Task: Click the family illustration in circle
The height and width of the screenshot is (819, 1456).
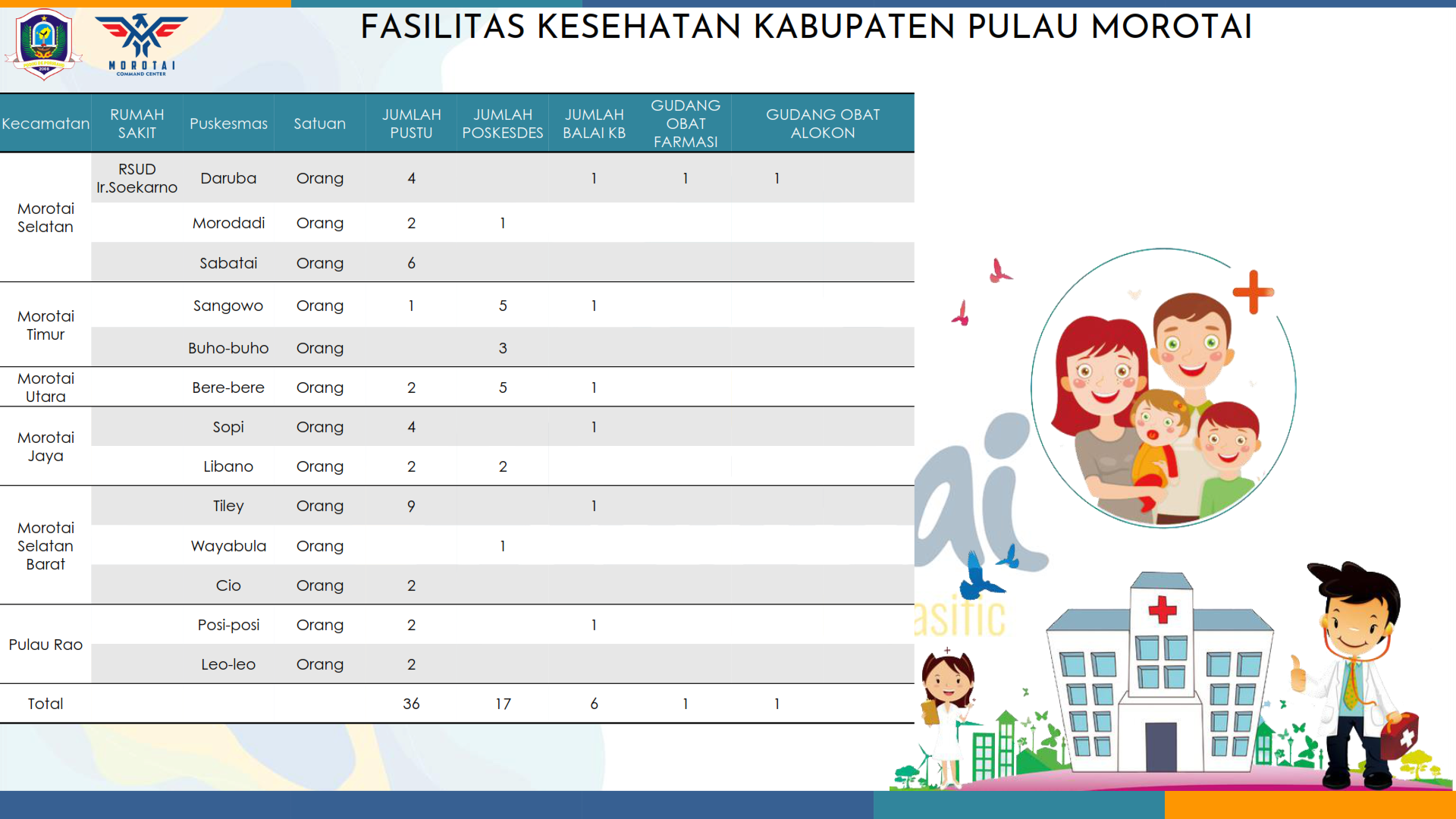Action: click(x=1163, y=389)
